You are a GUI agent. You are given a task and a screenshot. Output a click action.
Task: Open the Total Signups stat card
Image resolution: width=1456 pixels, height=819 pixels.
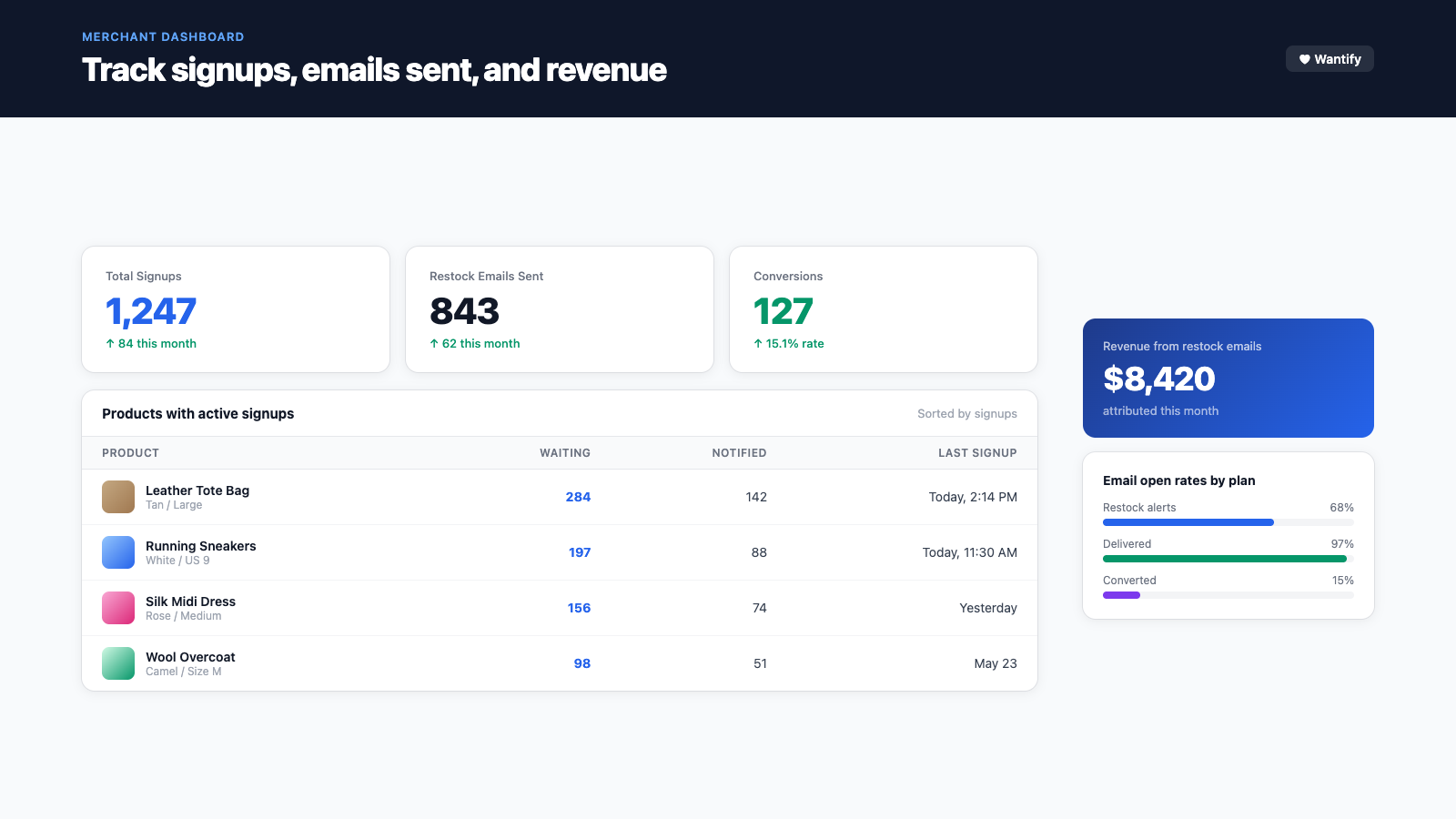(236, 309)
